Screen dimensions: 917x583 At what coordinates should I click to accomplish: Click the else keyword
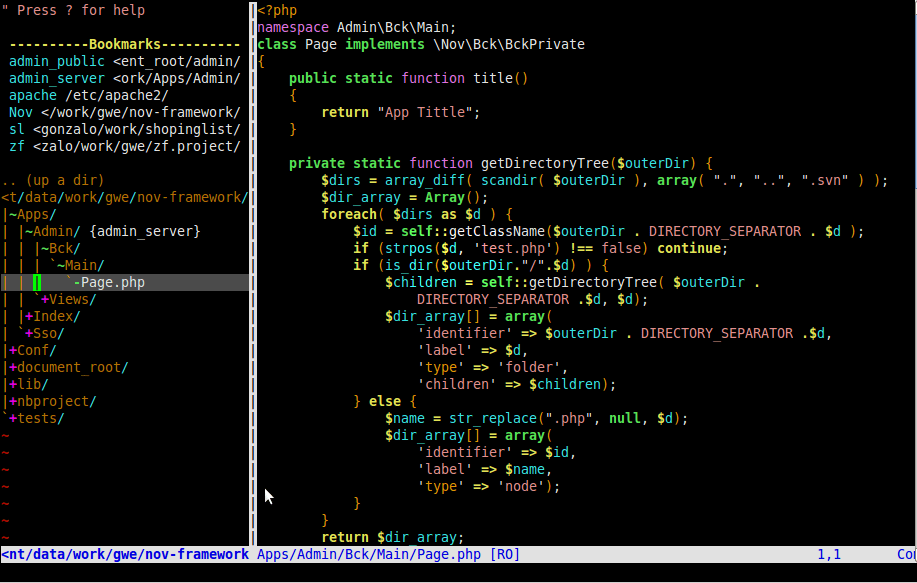tap(385, 401)
